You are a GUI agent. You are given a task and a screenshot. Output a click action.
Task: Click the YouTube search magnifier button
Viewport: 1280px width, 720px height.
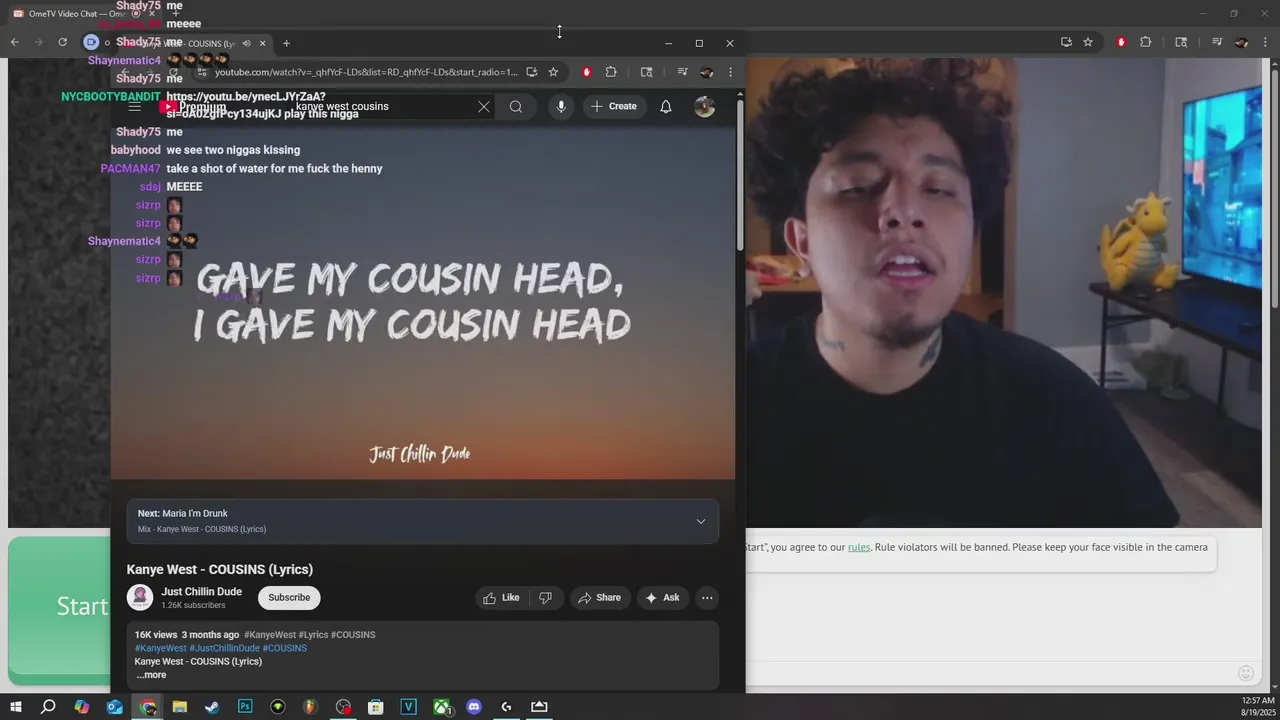click(x=516, y=107)
